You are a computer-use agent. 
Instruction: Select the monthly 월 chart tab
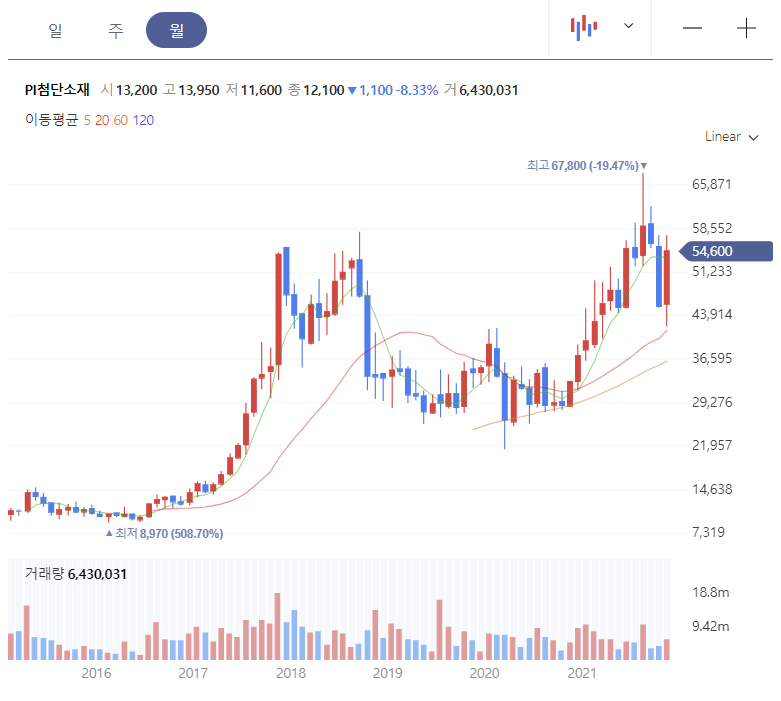pyautogui.click(x=176, y=30)
